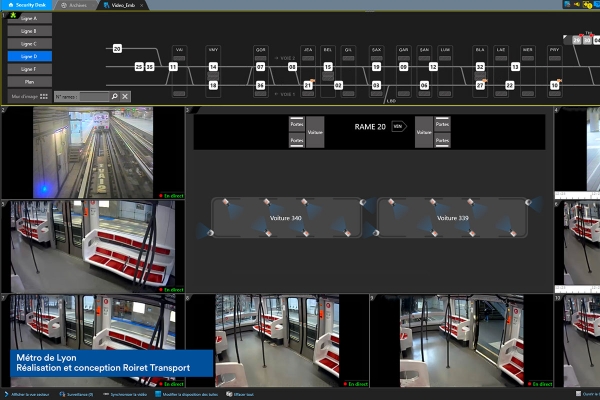Select train marker 19 at SAX station

pos(376,67)
